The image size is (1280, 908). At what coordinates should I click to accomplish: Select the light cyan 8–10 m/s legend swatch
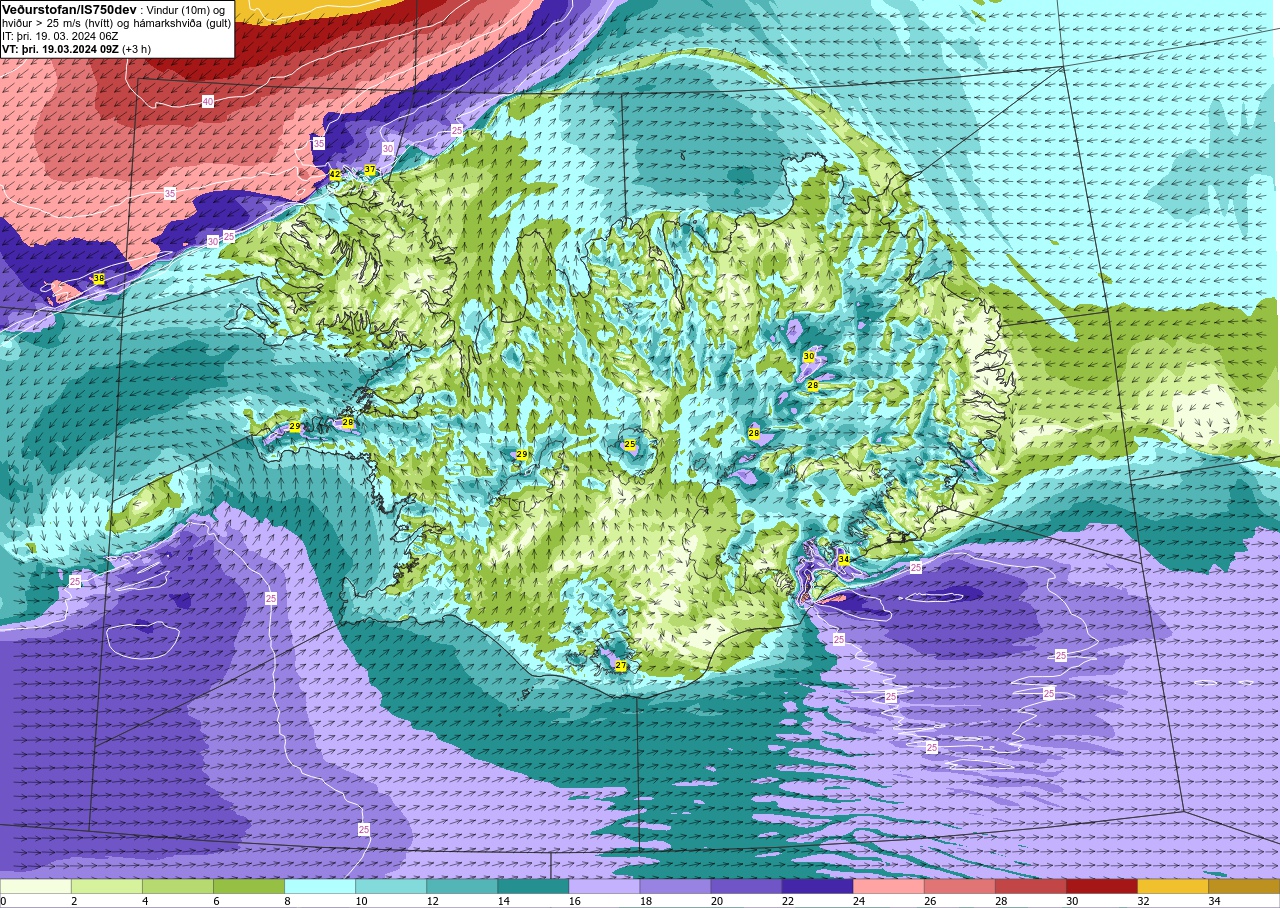pyautogui.click(x=320, y=886)
